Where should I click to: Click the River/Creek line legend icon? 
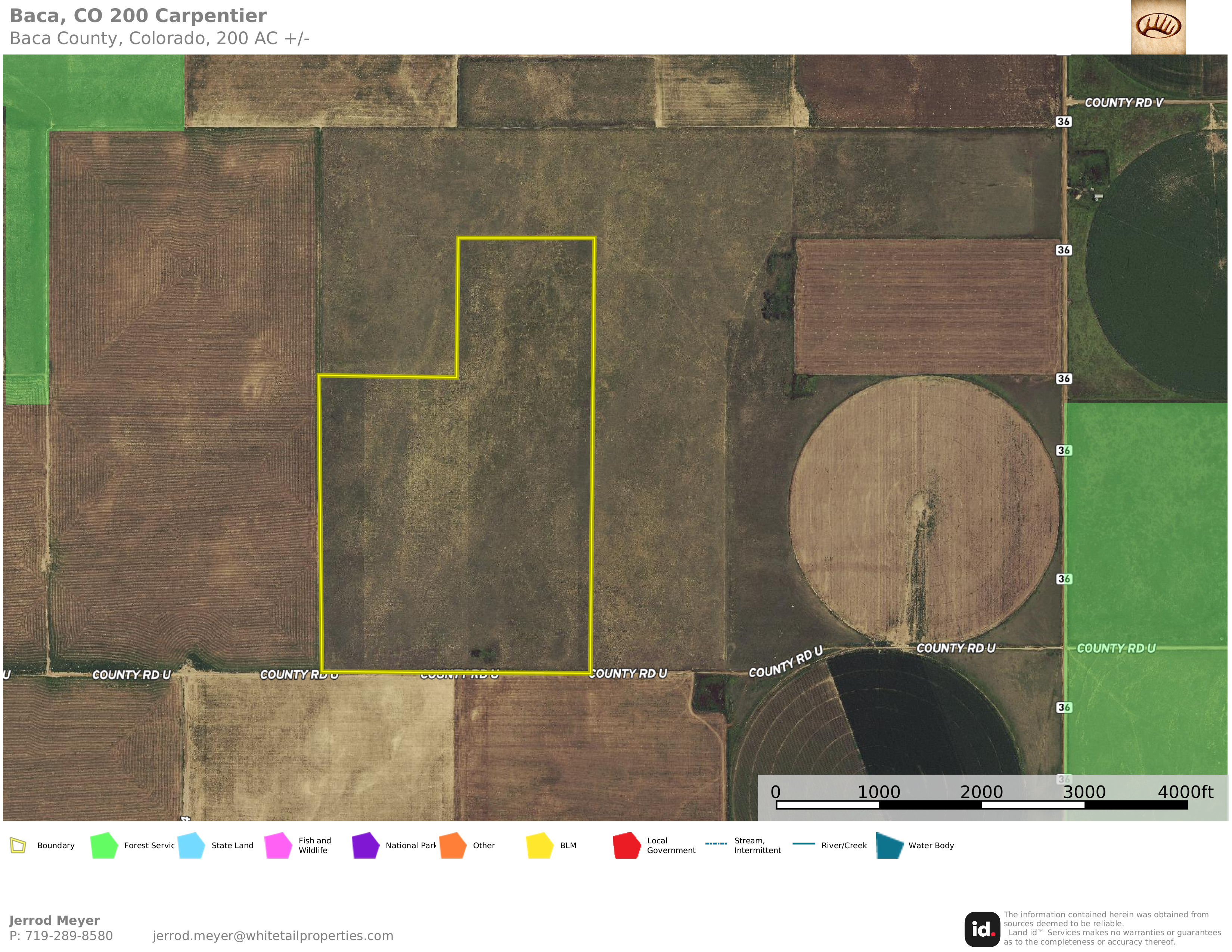point(803,844)
